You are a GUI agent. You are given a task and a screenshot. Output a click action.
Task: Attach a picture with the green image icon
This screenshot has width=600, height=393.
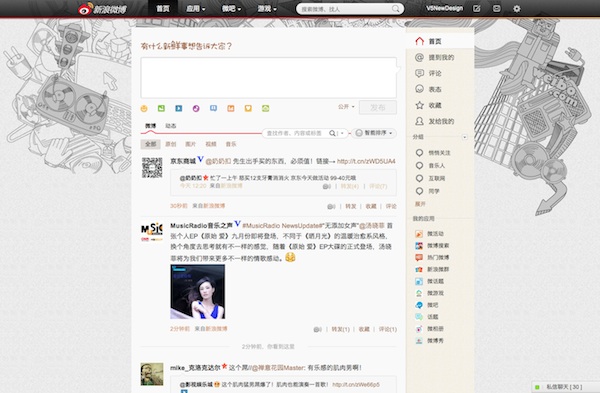tap(161, 109)
